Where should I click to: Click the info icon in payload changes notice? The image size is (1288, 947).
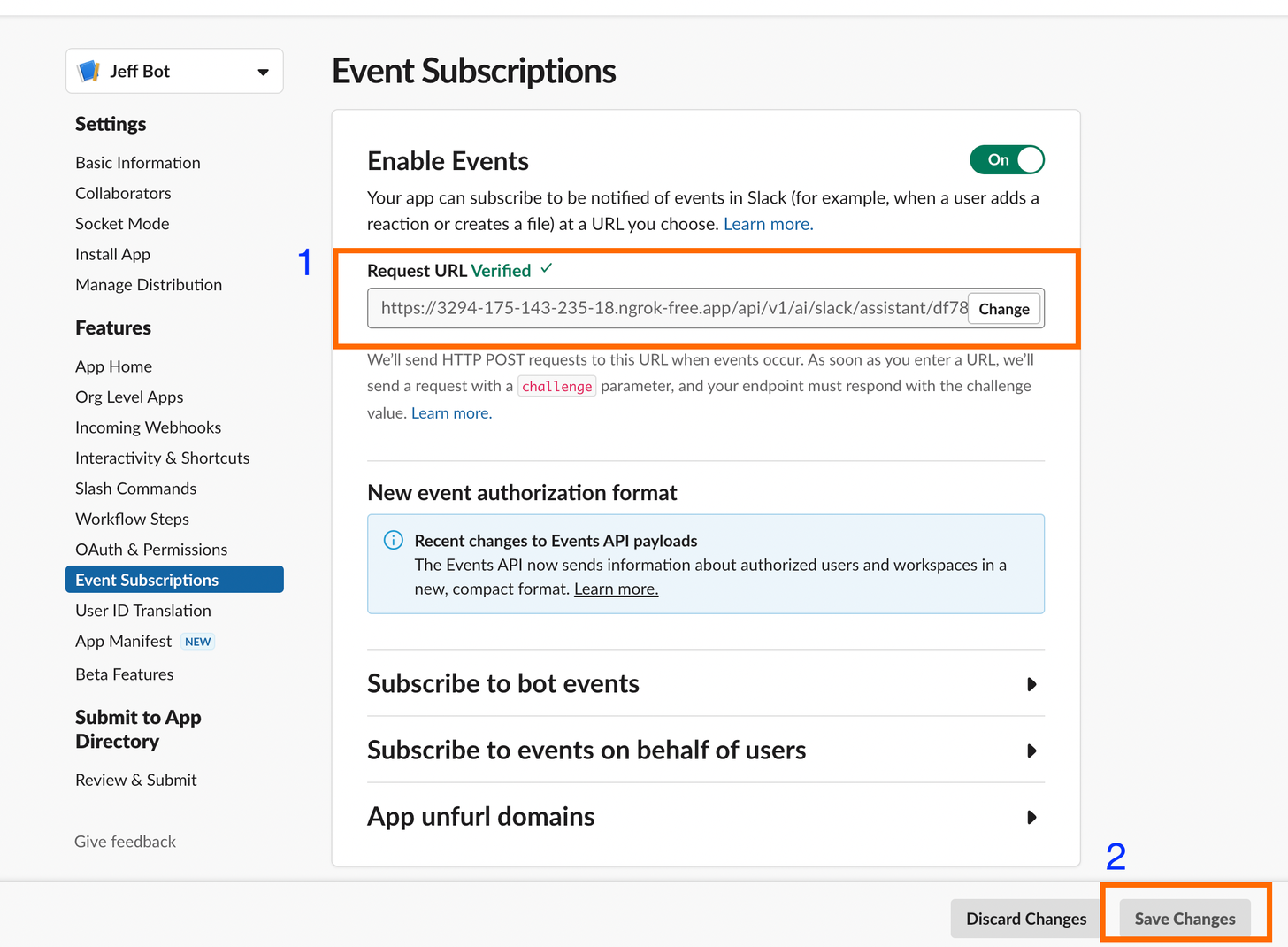[394, 540]
